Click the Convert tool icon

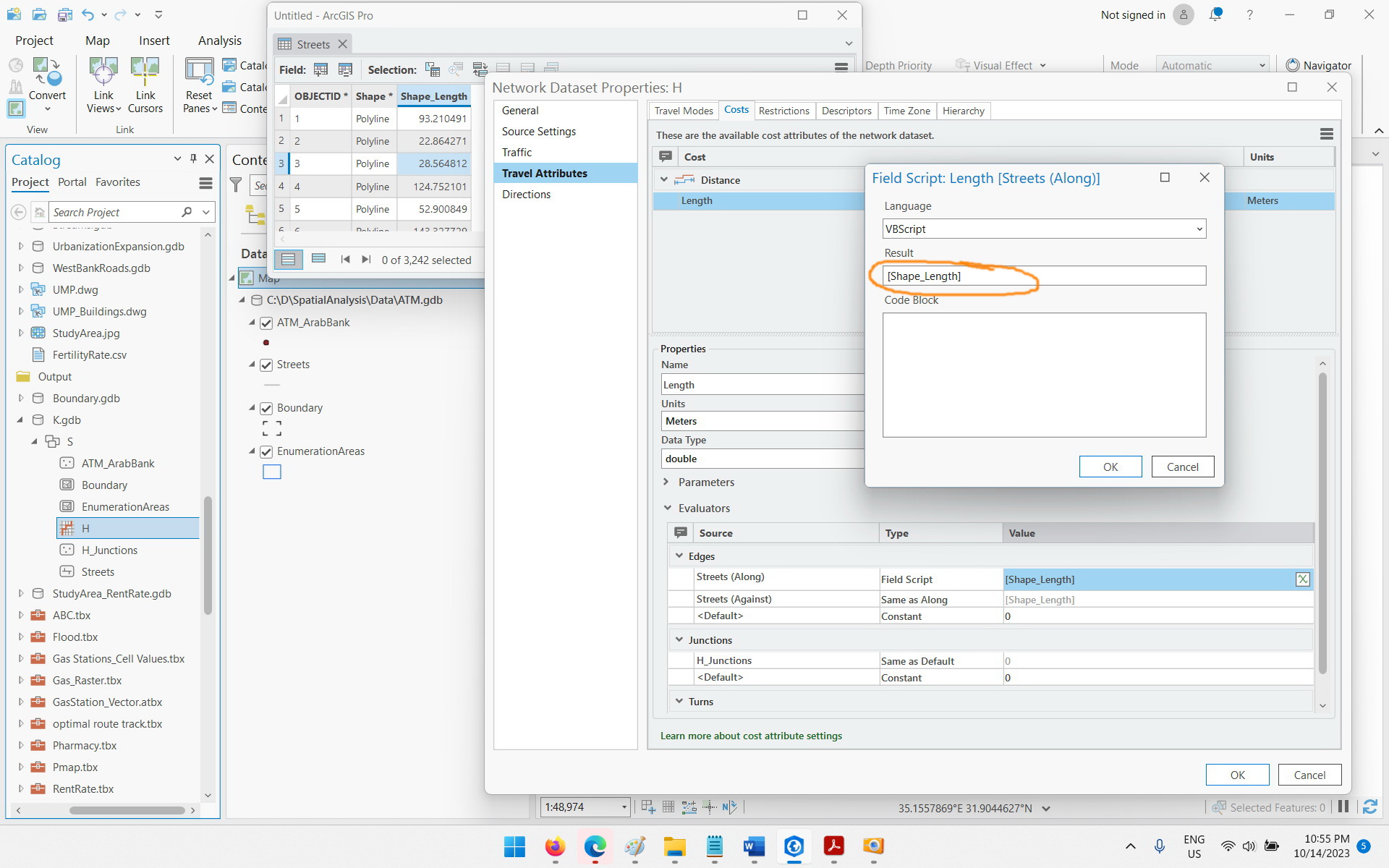[47, 72]
